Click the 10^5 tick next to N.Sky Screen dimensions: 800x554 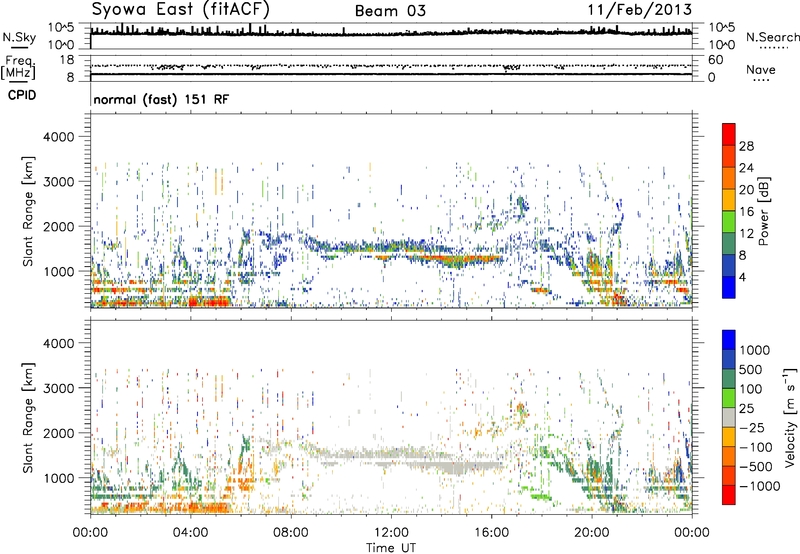click(x=61, y=28)
